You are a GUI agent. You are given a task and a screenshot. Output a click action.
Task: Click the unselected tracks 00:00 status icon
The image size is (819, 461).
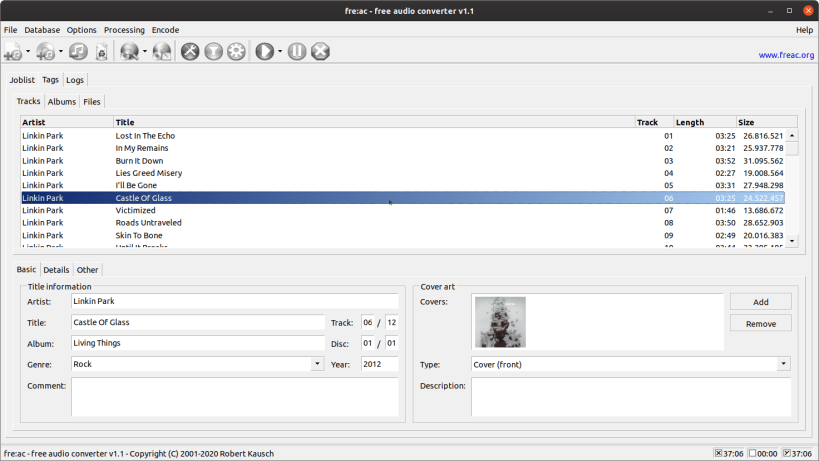coord(753,453)
